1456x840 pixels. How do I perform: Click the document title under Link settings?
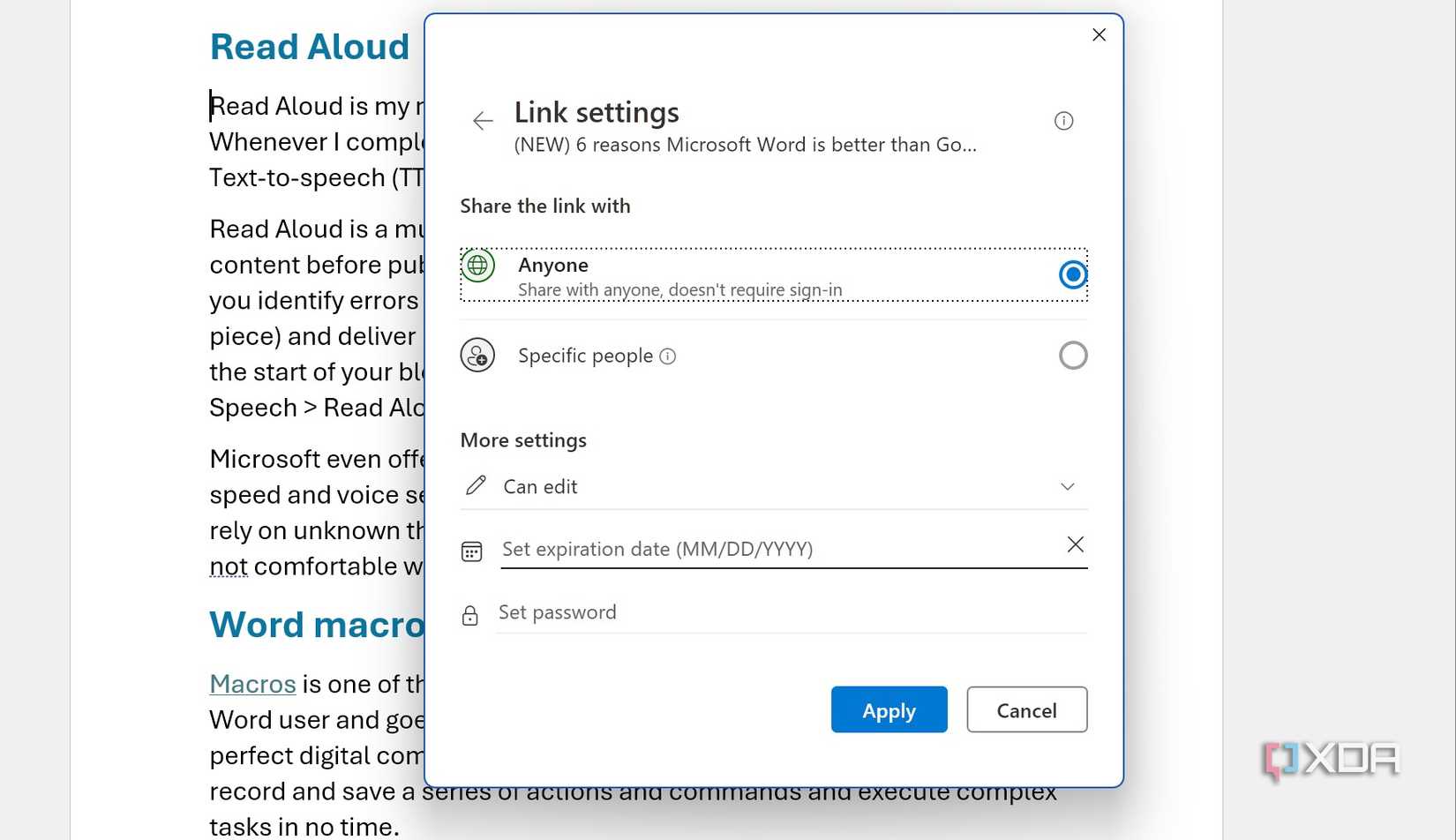pos(746,145)
